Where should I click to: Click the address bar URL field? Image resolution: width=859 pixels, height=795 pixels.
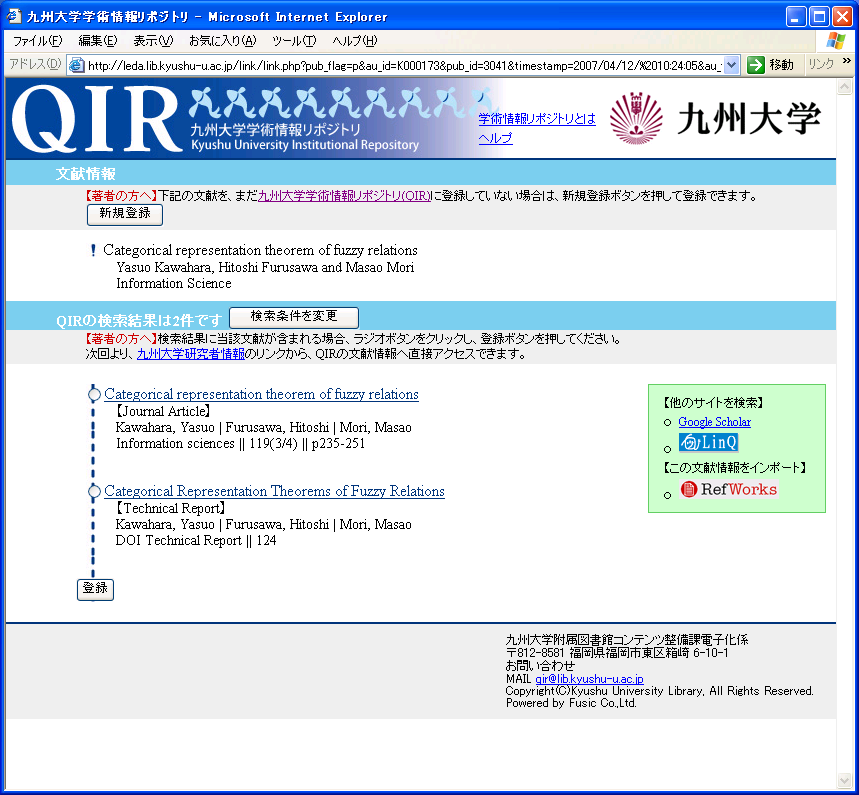[400, 65]
